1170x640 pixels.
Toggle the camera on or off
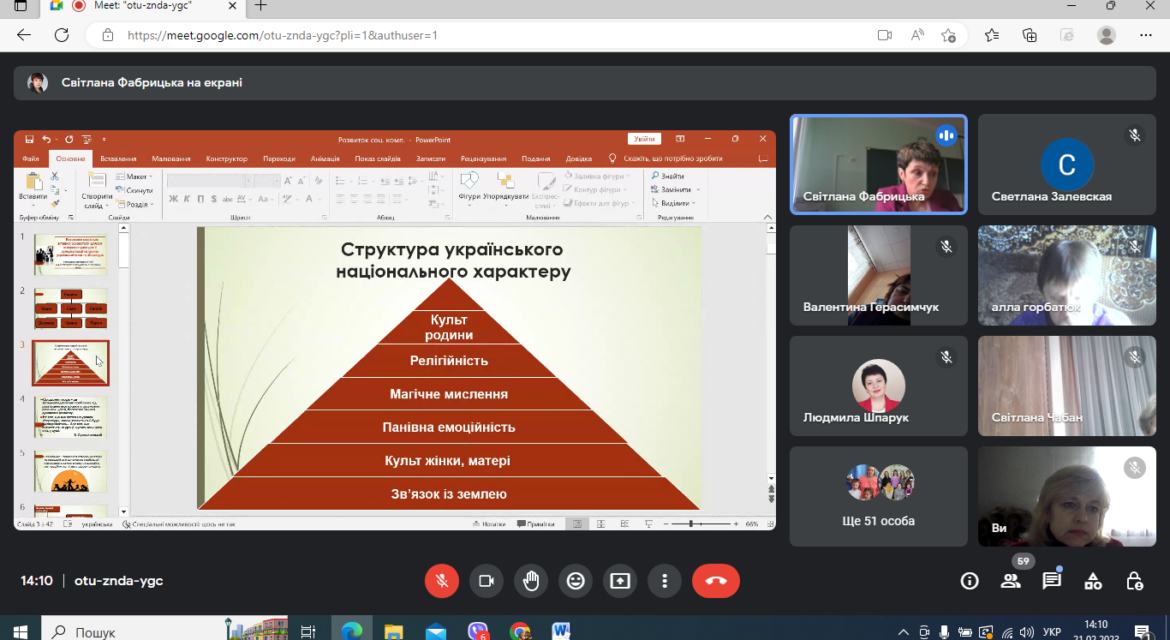point(486,580)
